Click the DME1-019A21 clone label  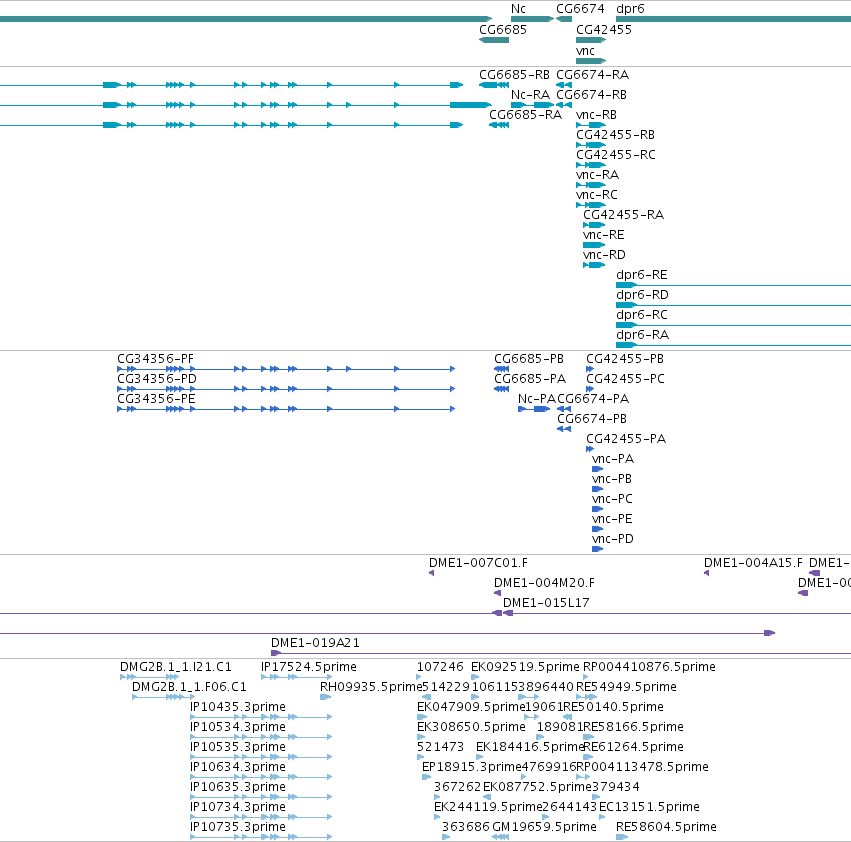pyautogui.click(x=315, y=643)
